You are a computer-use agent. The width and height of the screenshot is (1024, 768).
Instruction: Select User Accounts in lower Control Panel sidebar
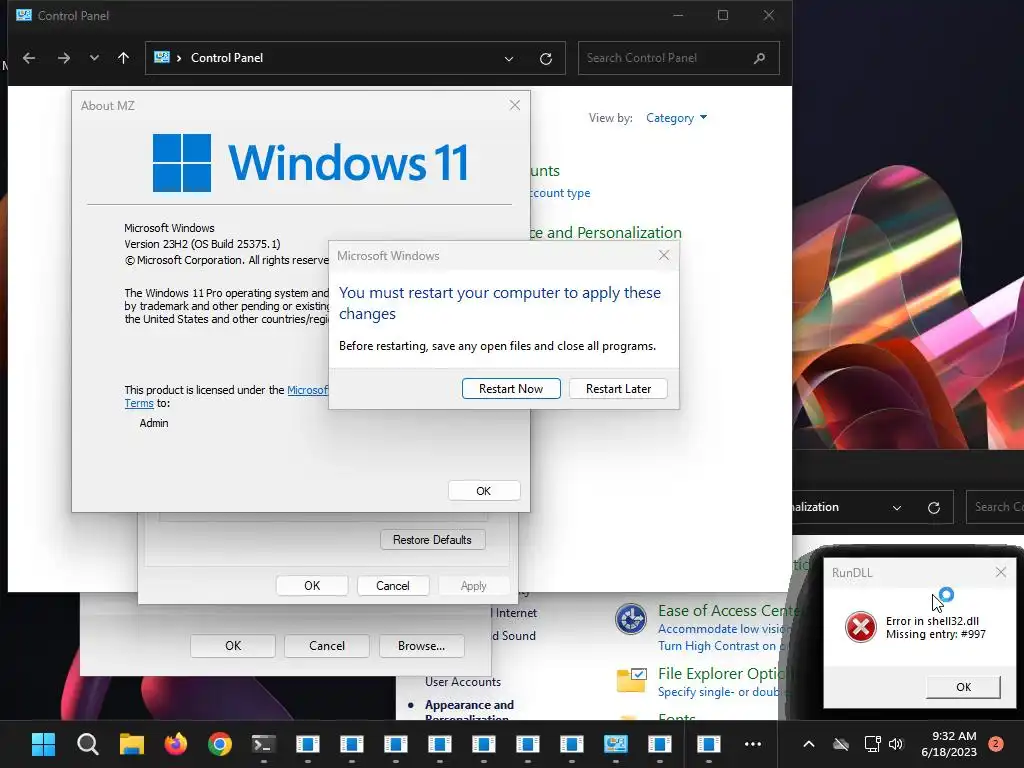463,682
